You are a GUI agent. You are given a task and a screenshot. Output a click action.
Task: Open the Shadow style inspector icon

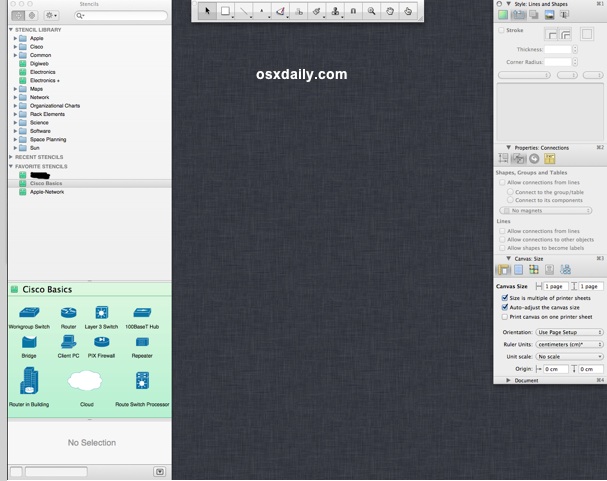tap(534, 15)
